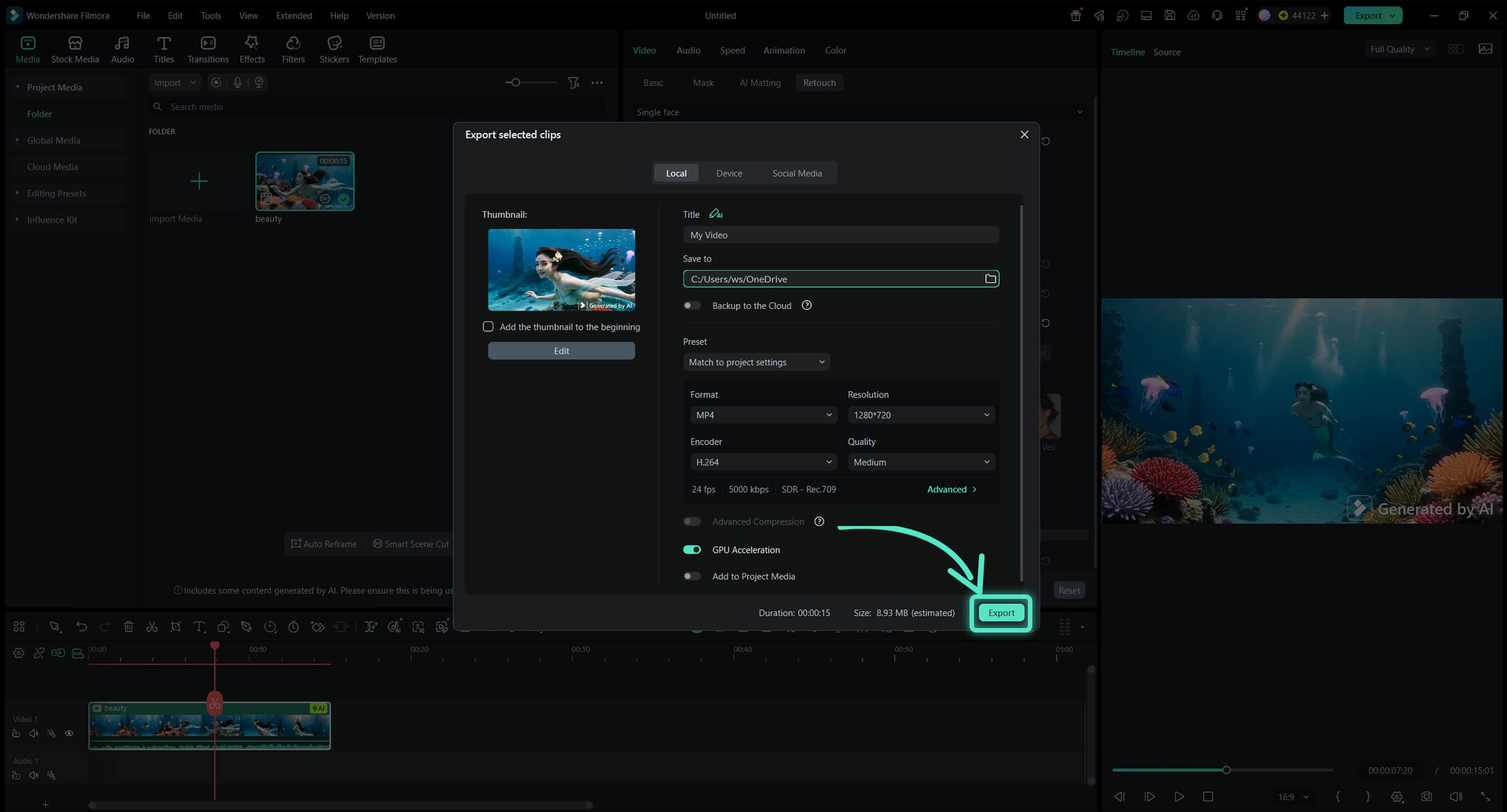1507x812 pixels.
Task: Open the Stickers panel
Action: coord(334,50)
